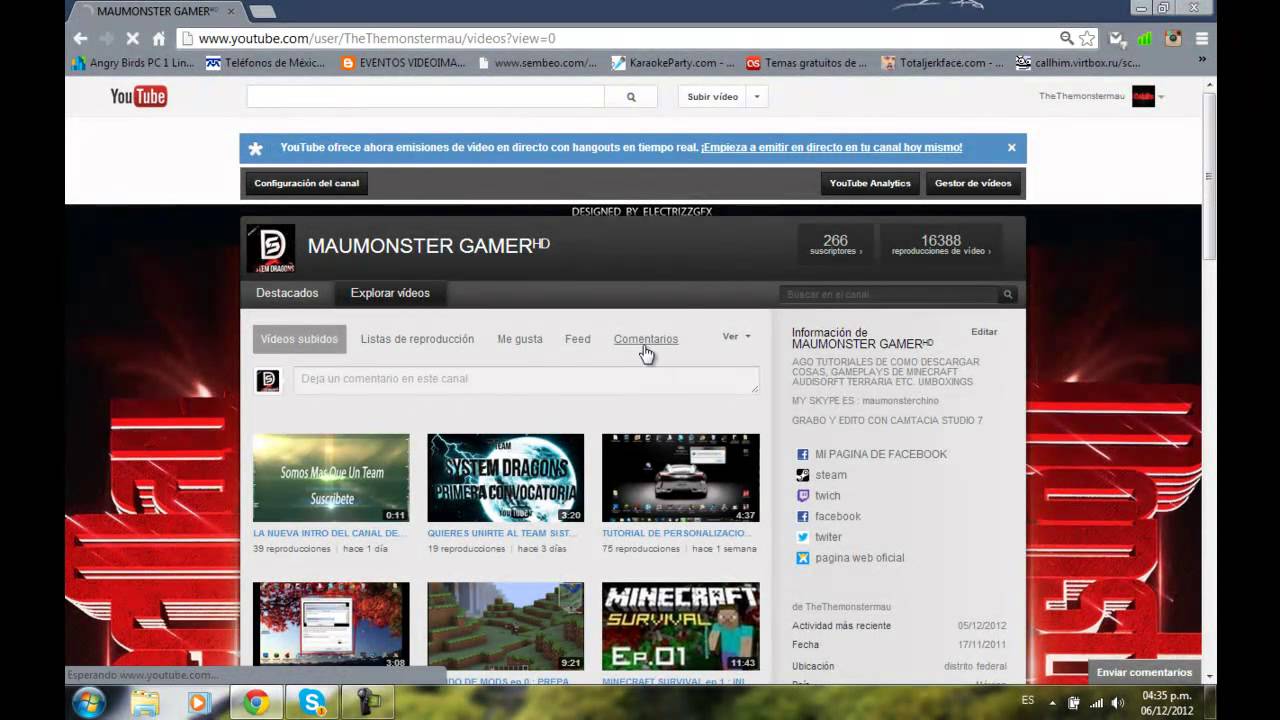This screenshot has width=1280, height=720.
Task: Launch Skype from the taskbar
Action: point(312,703)
